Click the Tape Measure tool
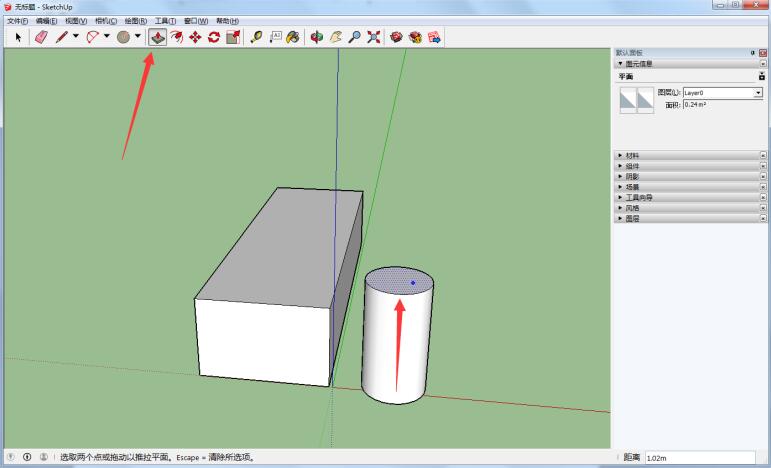Screen dimensions: 771x468 pos(257,37)
